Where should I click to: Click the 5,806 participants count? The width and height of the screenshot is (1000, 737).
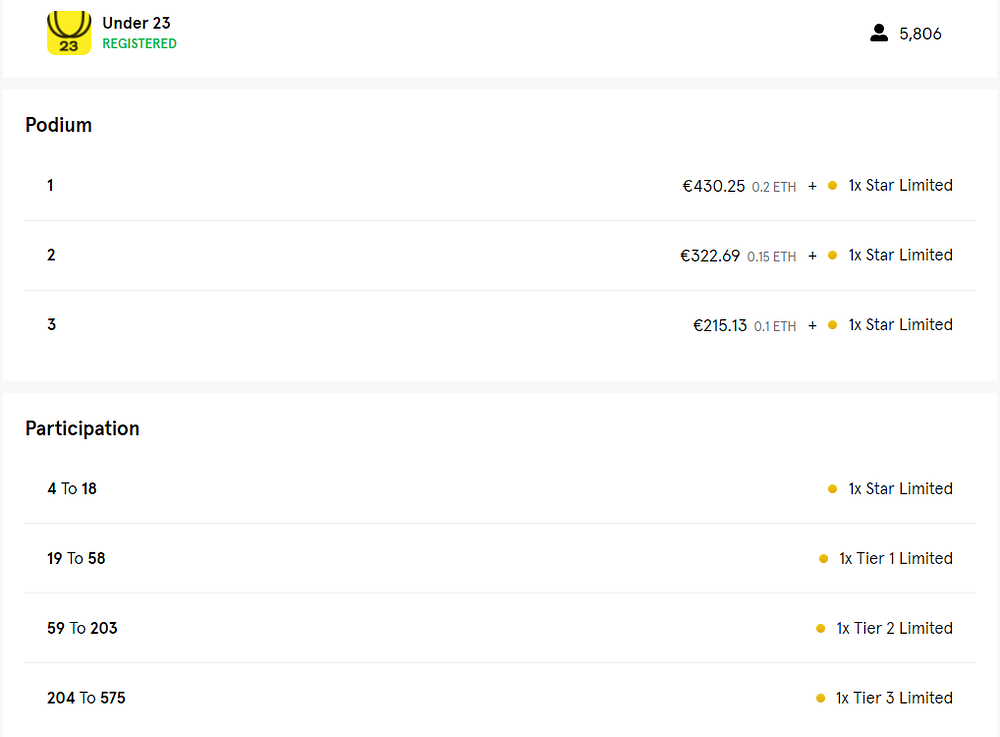click(920, 34)
